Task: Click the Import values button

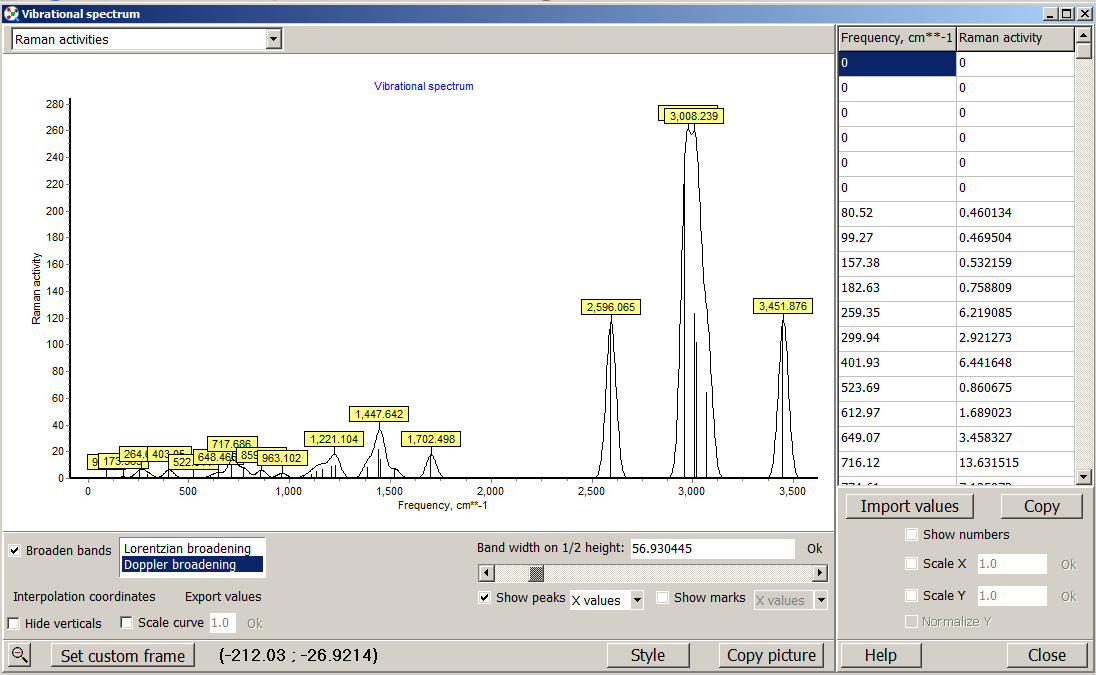Action: pos(909,506)
